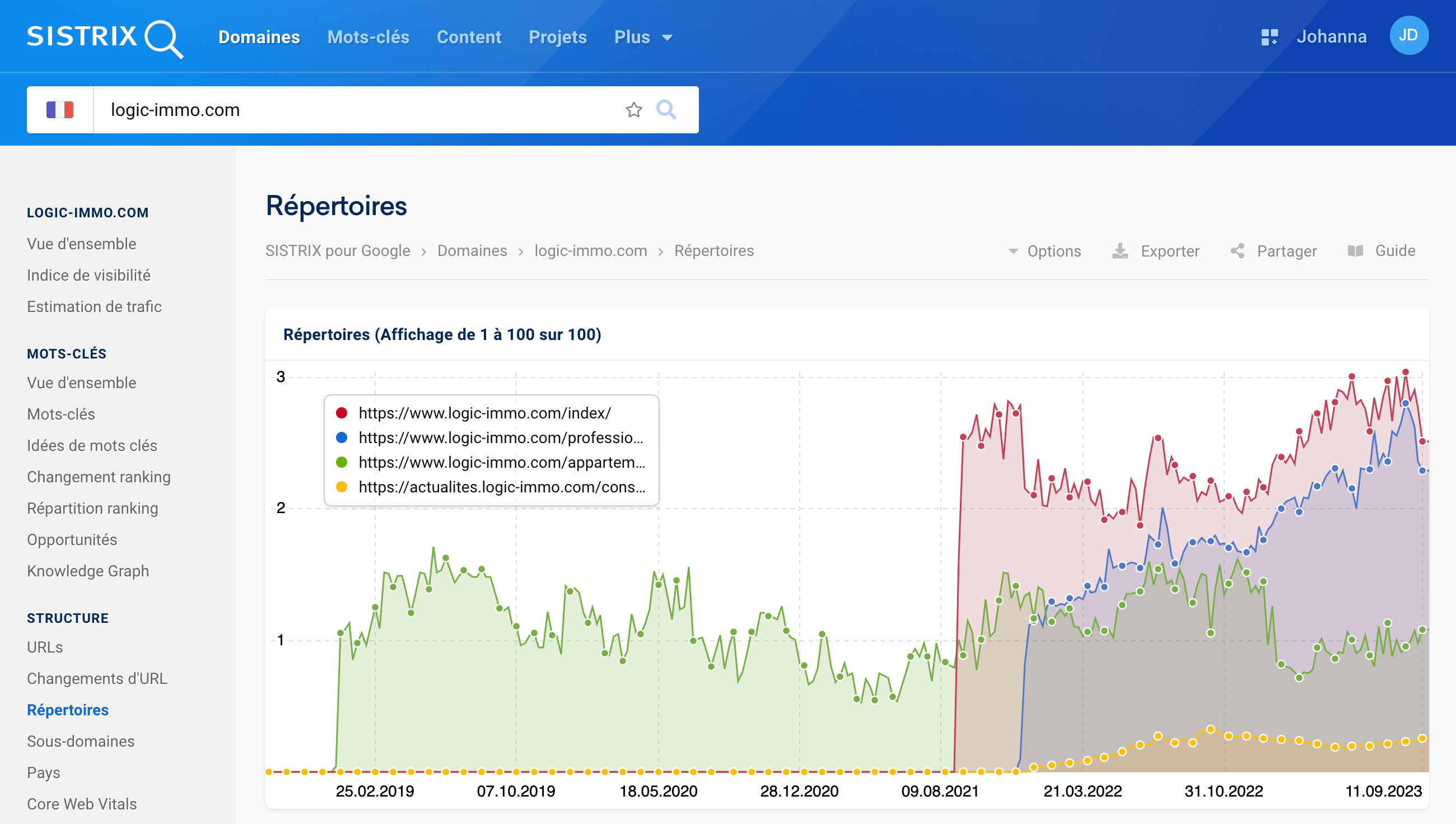Click the Répertoires sidebar link

pos(68,710)
